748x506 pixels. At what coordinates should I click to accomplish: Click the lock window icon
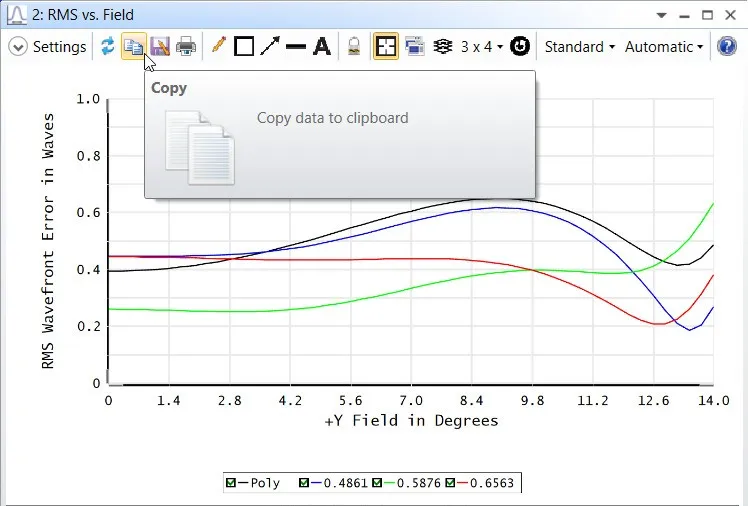pos(353,46)
